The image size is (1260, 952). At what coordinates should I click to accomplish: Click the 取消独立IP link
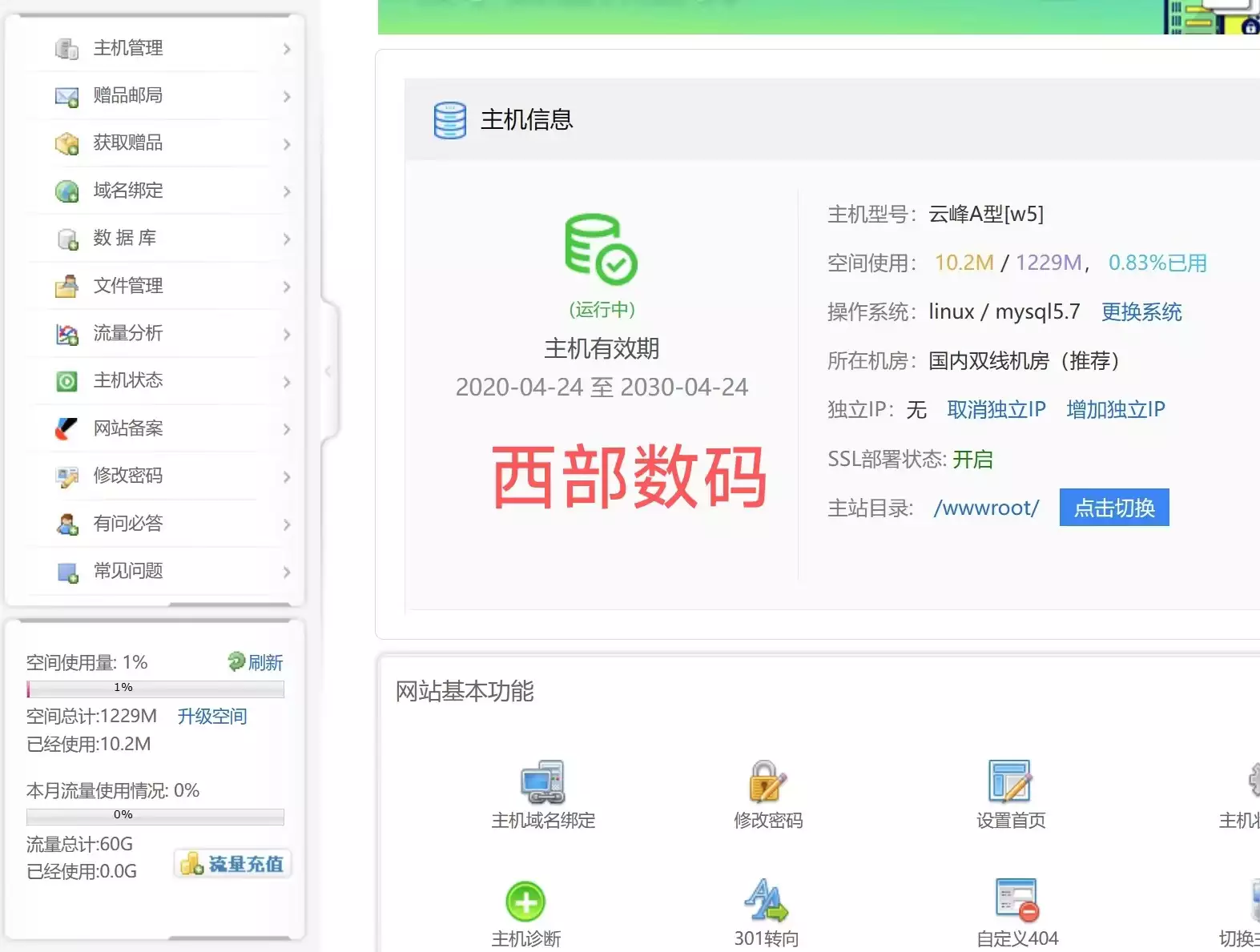996,410
